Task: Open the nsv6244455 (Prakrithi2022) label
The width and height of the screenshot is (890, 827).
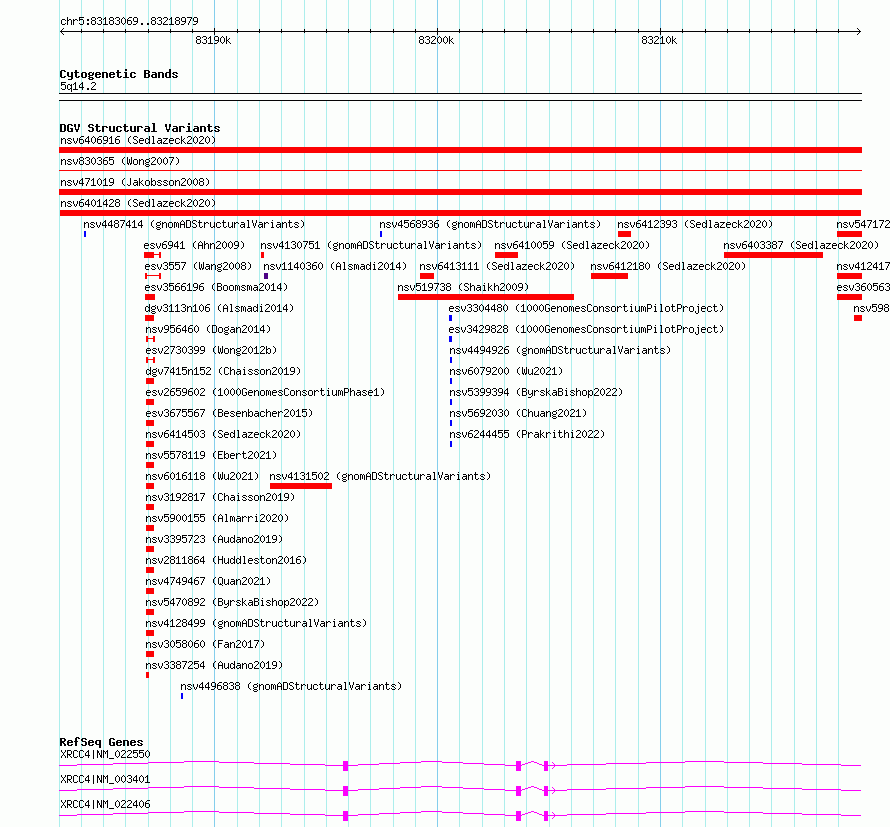Action: (x=527, y=434)
